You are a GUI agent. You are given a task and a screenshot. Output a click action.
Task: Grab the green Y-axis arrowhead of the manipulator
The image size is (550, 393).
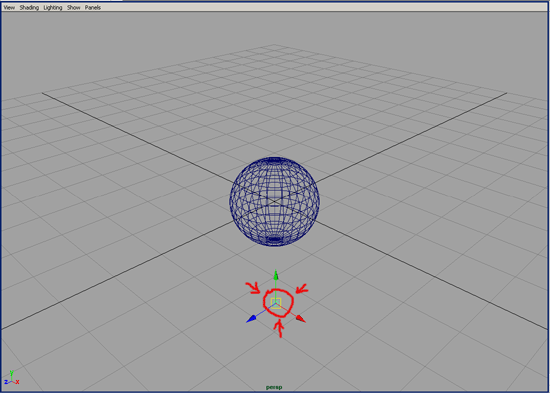point(276,275)
